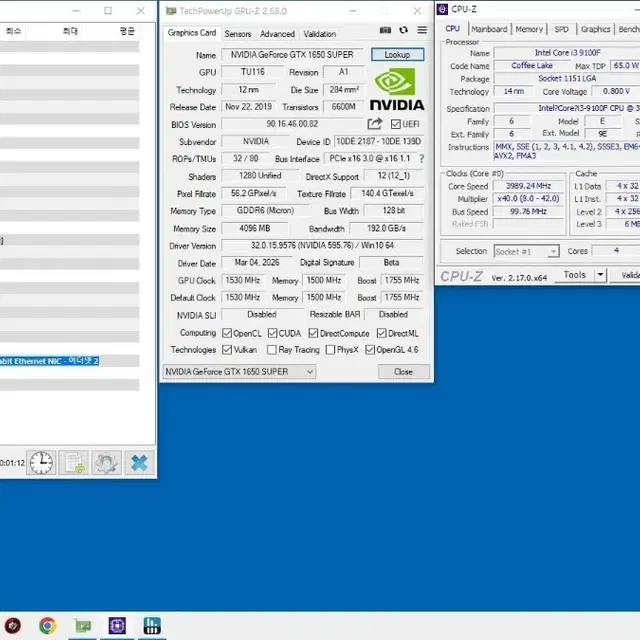The height and width of the screenshot is (640, 640).
Task: Click the Resizable BAR Disabled value
Action: pyautogui.click(x=393, y=314)
